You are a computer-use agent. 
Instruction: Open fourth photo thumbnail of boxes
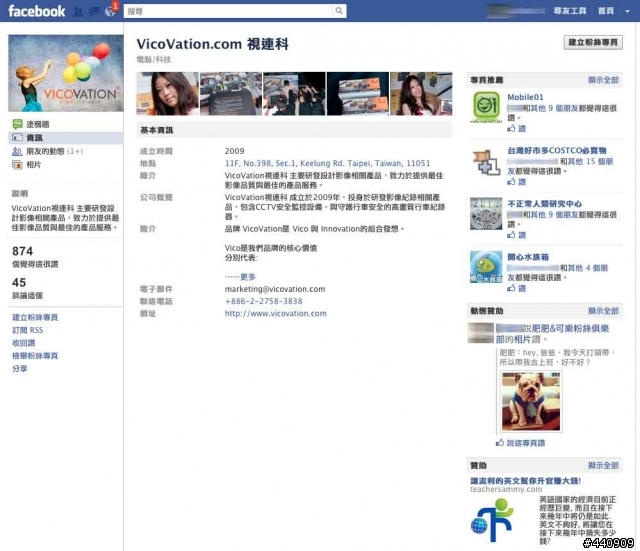358,93
